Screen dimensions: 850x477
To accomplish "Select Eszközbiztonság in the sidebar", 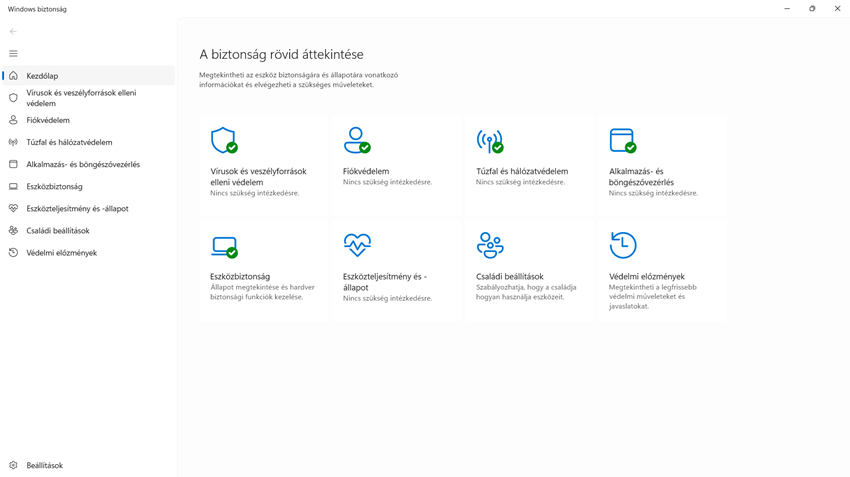I will pos(89,186).
